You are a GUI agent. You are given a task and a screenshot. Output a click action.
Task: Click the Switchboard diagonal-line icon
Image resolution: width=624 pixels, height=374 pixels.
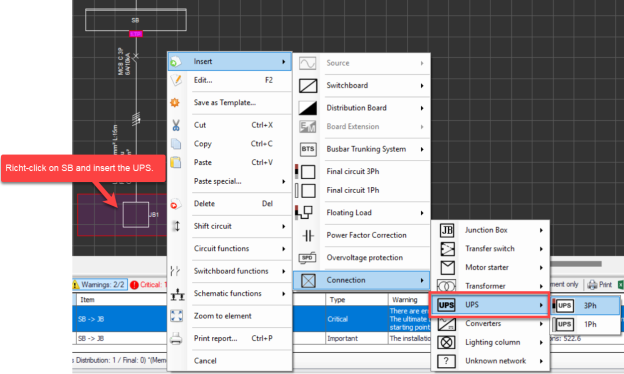308,86
